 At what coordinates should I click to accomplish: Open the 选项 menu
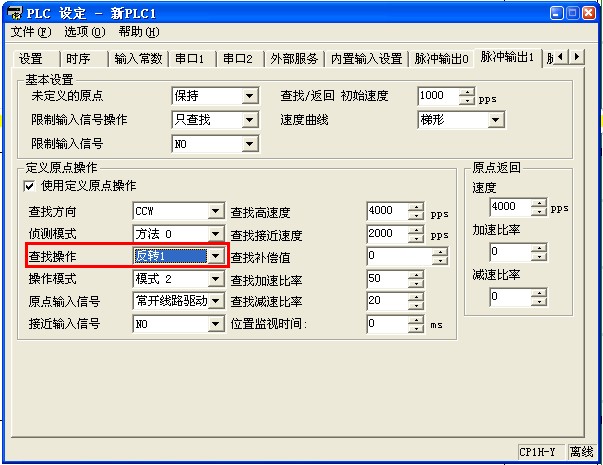point(84,32)
